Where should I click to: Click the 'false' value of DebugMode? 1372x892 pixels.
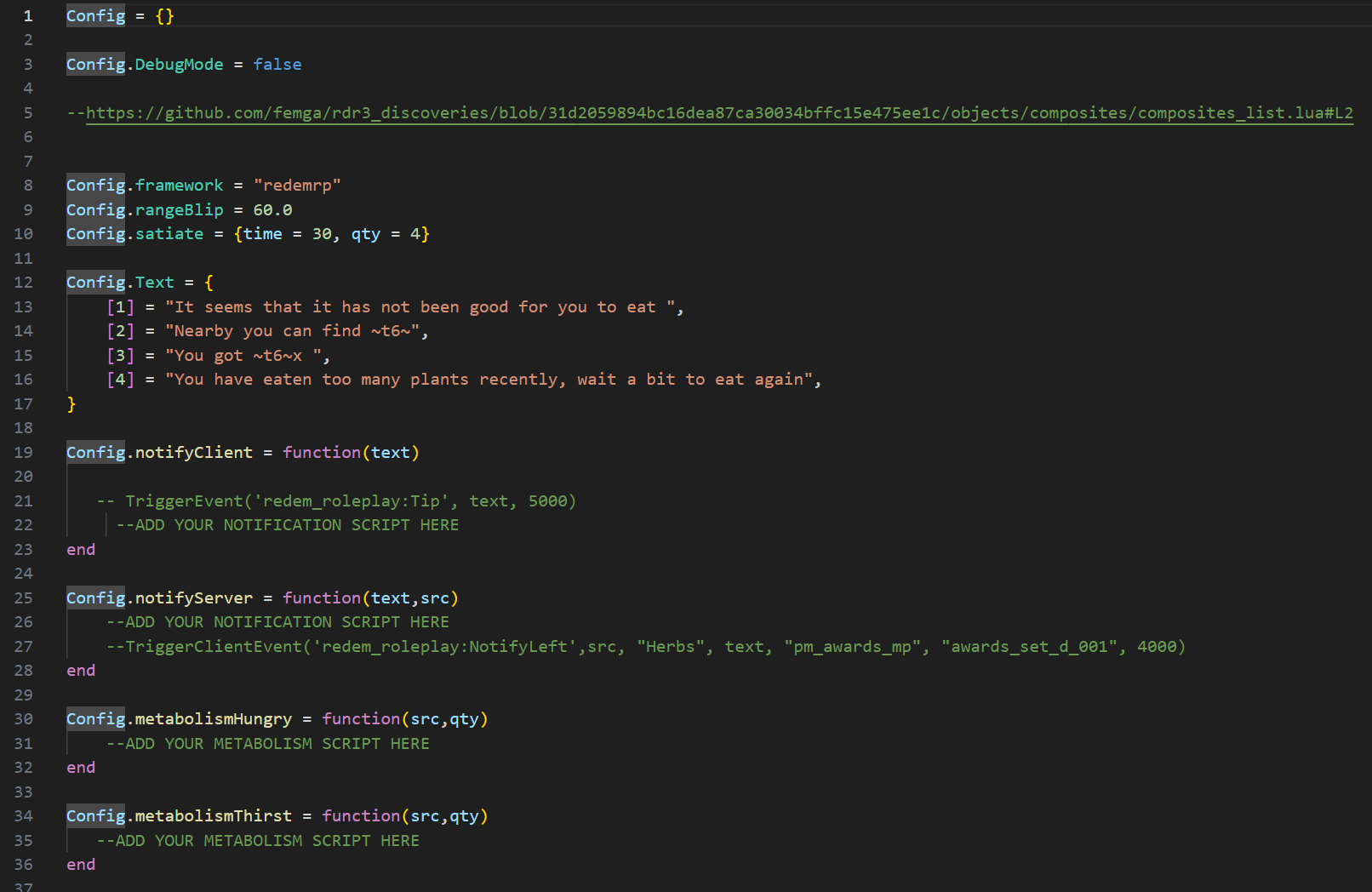277,65
